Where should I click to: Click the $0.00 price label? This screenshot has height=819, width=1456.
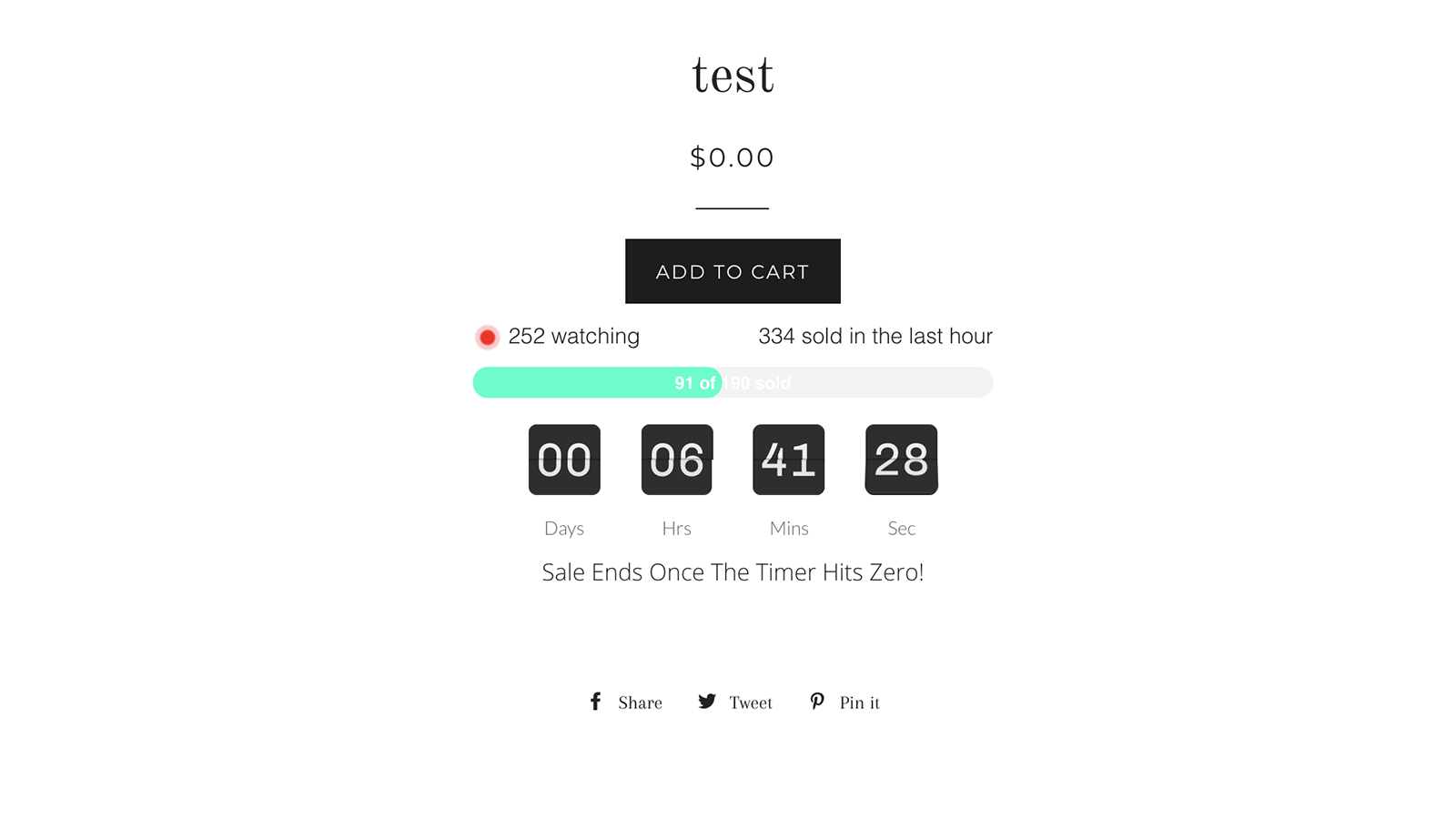(732, 157)
